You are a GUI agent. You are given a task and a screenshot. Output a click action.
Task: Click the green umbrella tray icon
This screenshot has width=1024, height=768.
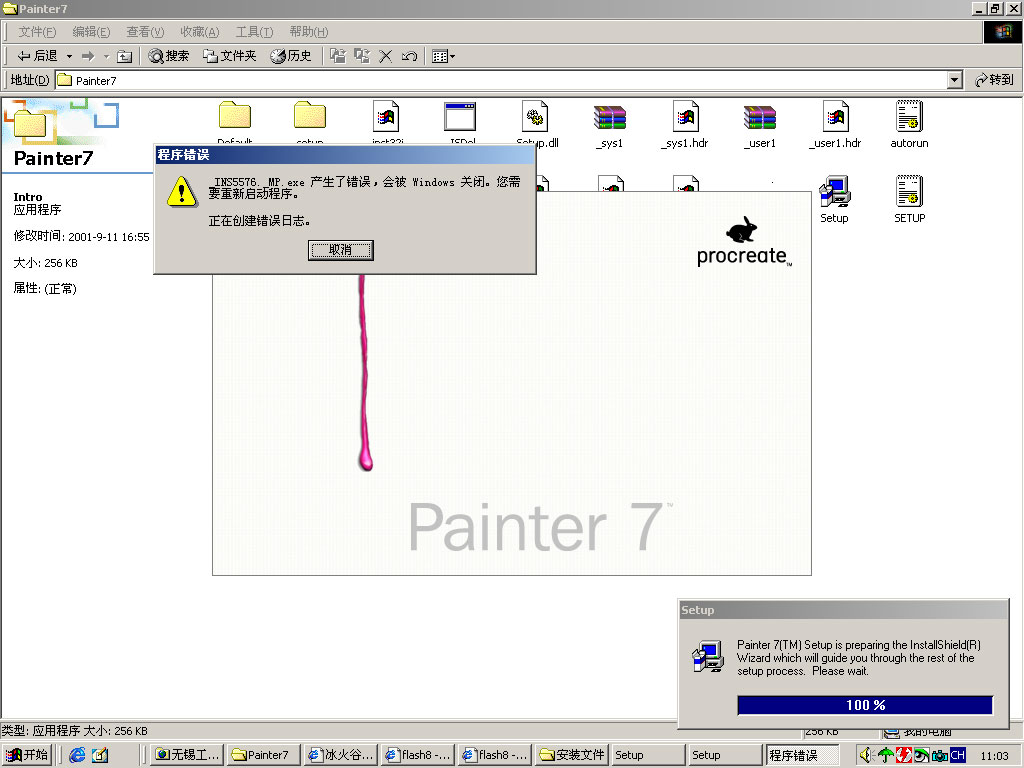point(886,755)
